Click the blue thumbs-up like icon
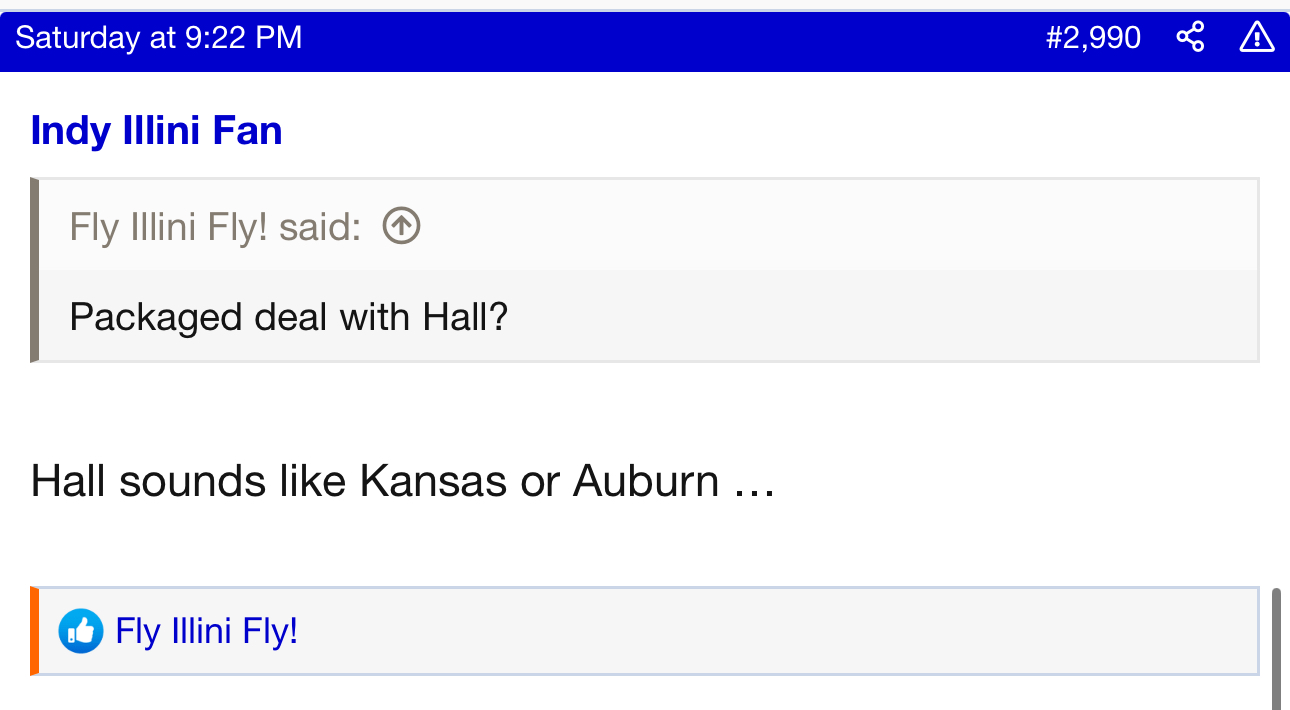This screenshot has height=710, width=1290. [x=81, y=631]
